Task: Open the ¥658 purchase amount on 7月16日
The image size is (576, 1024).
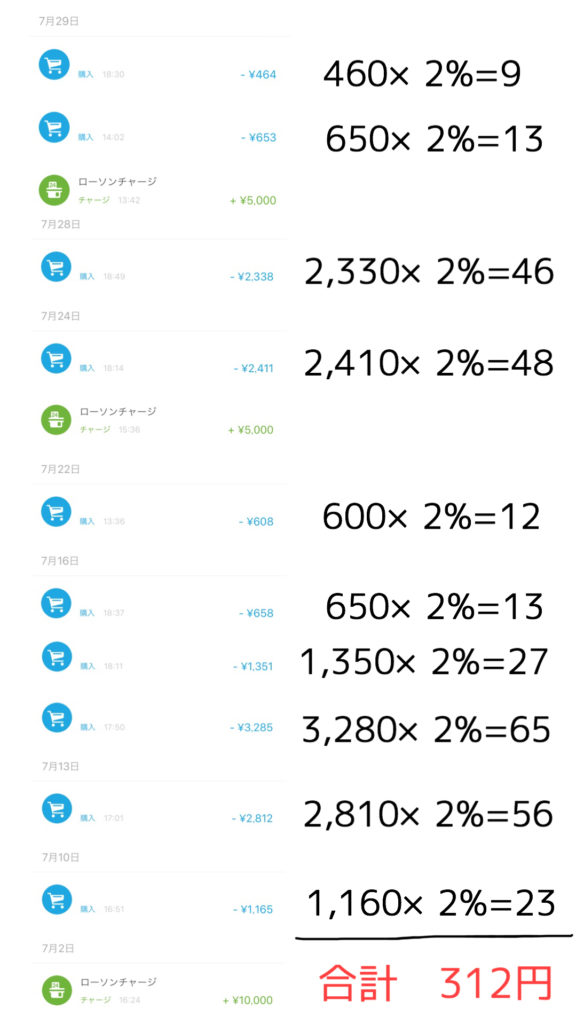Action: click(257, 613)
